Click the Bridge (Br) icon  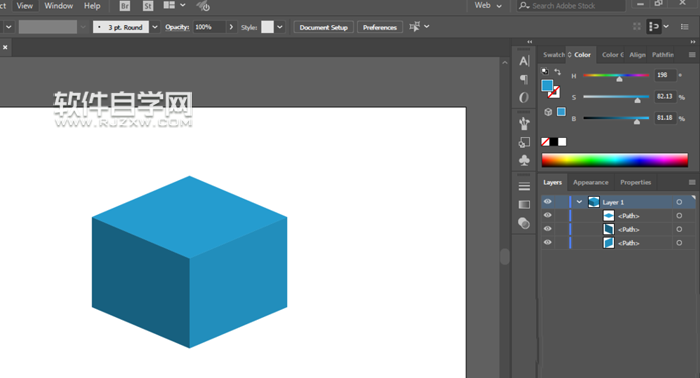[125, 6]
